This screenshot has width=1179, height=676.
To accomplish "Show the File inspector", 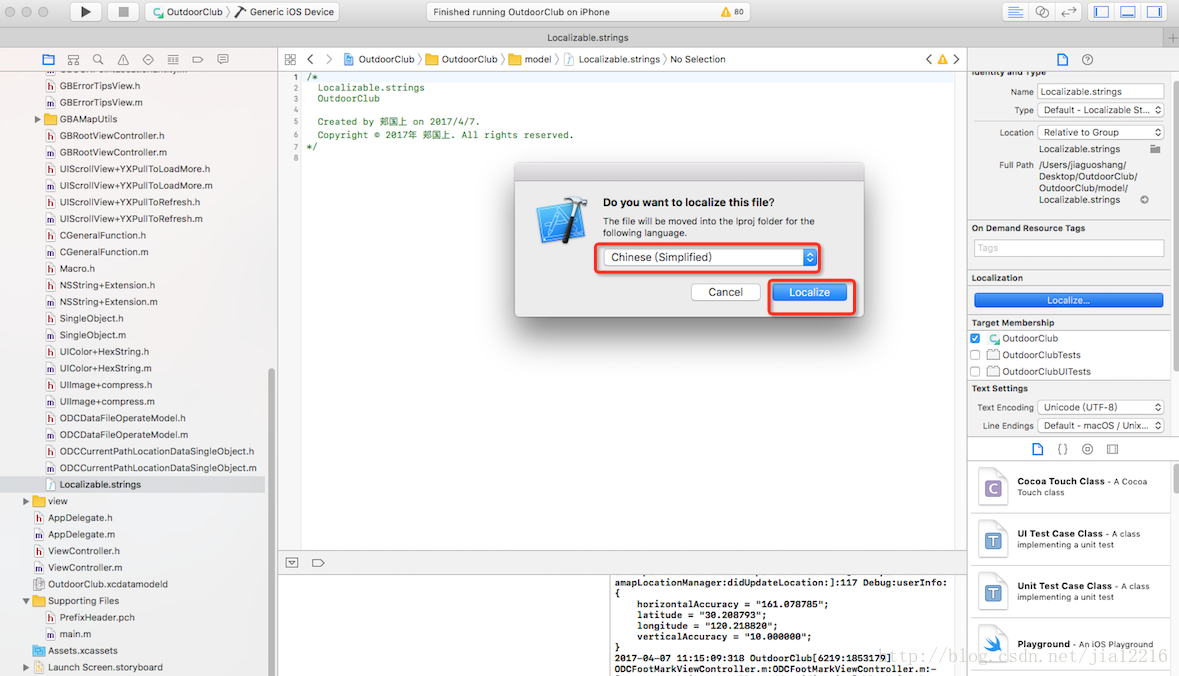I will click(1062, 59).
